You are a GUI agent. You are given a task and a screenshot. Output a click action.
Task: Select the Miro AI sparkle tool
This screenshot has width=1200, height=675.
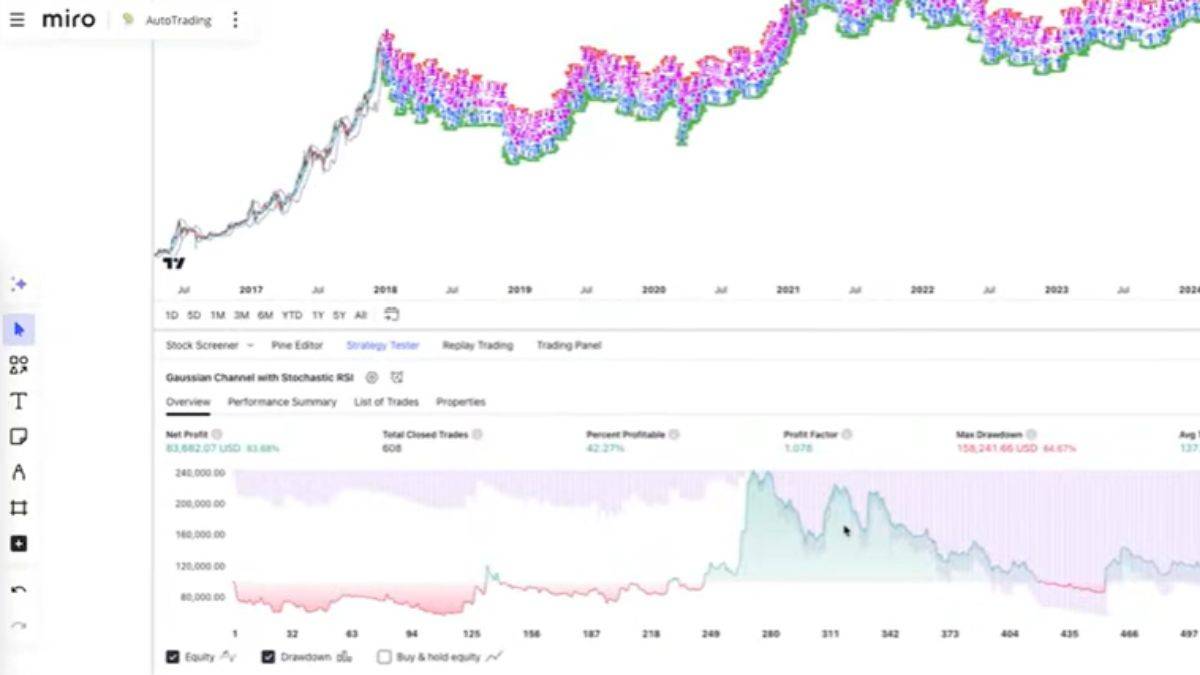click(18, 285)
